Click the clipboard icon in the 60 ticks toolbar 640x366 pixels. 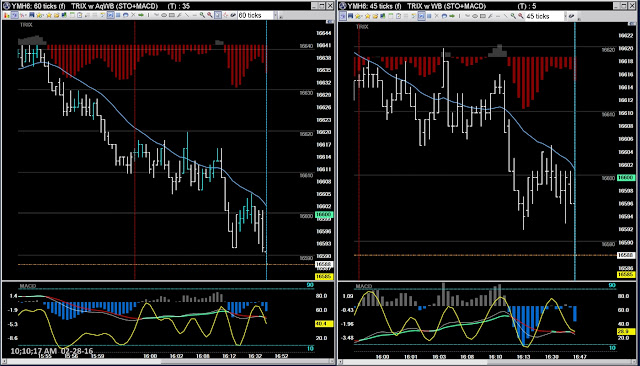80,15
